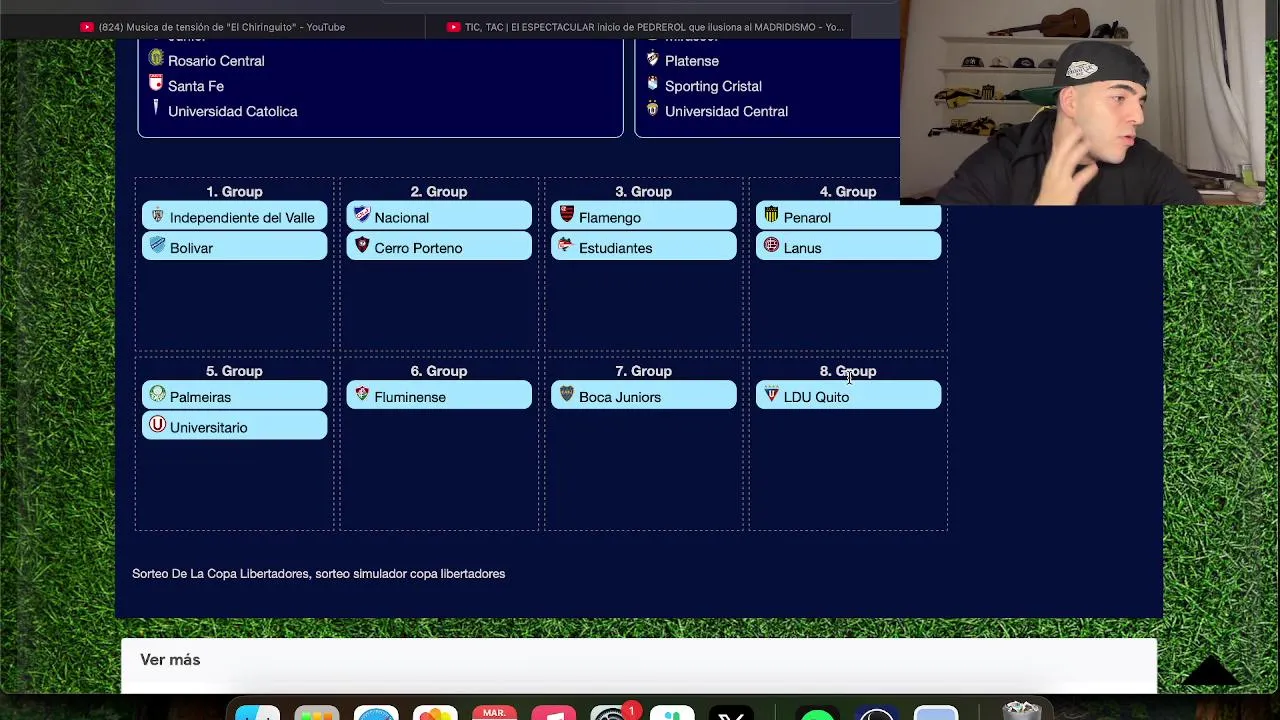
Task: Open Calendar from the dock
Action: 494,711
